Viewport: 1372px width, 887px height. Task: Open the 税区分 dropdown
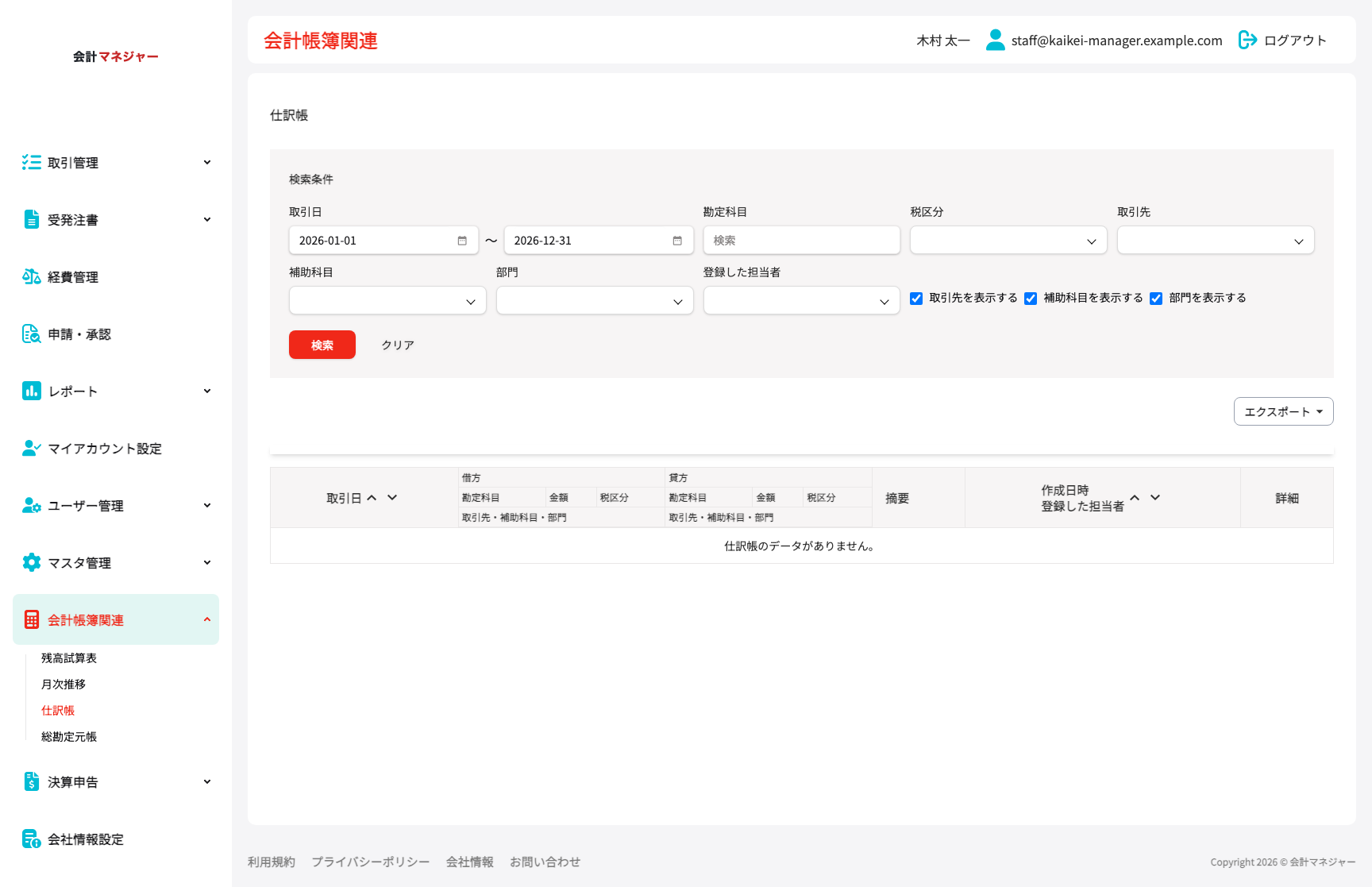tap(1008, 241)
